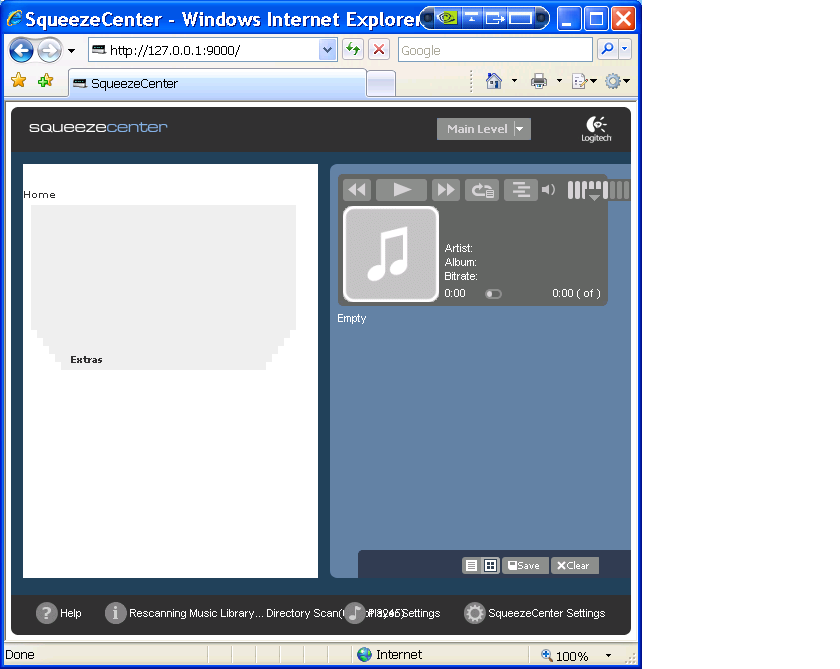Toggle the shuffle mode icon
This screenshot has height=669, width=840.
[x=520, y=190]
